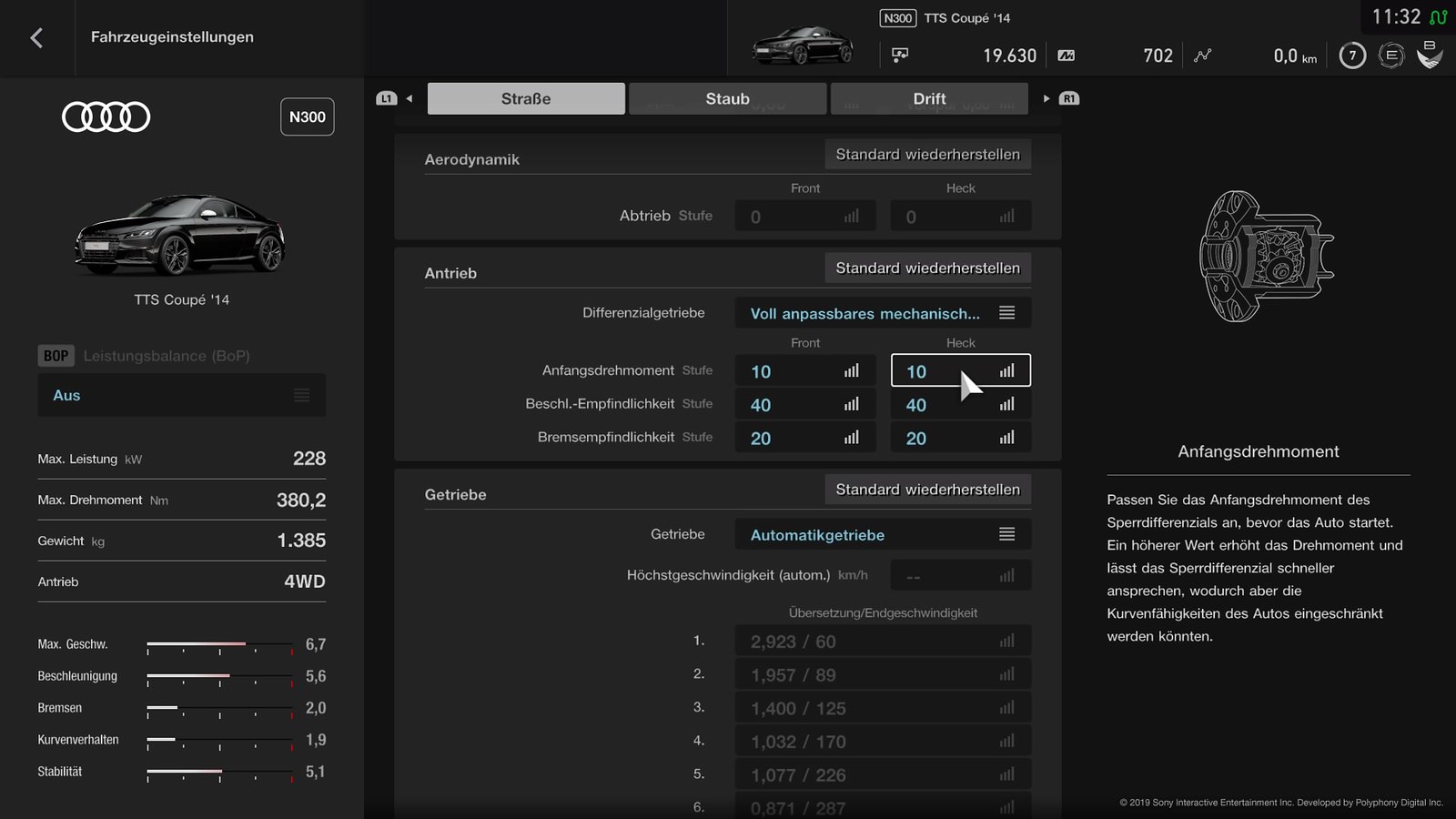This screenshot has height=819, width=1456.
Task: Click the Audi four-rings logo
Action: [x=106, y=116]
